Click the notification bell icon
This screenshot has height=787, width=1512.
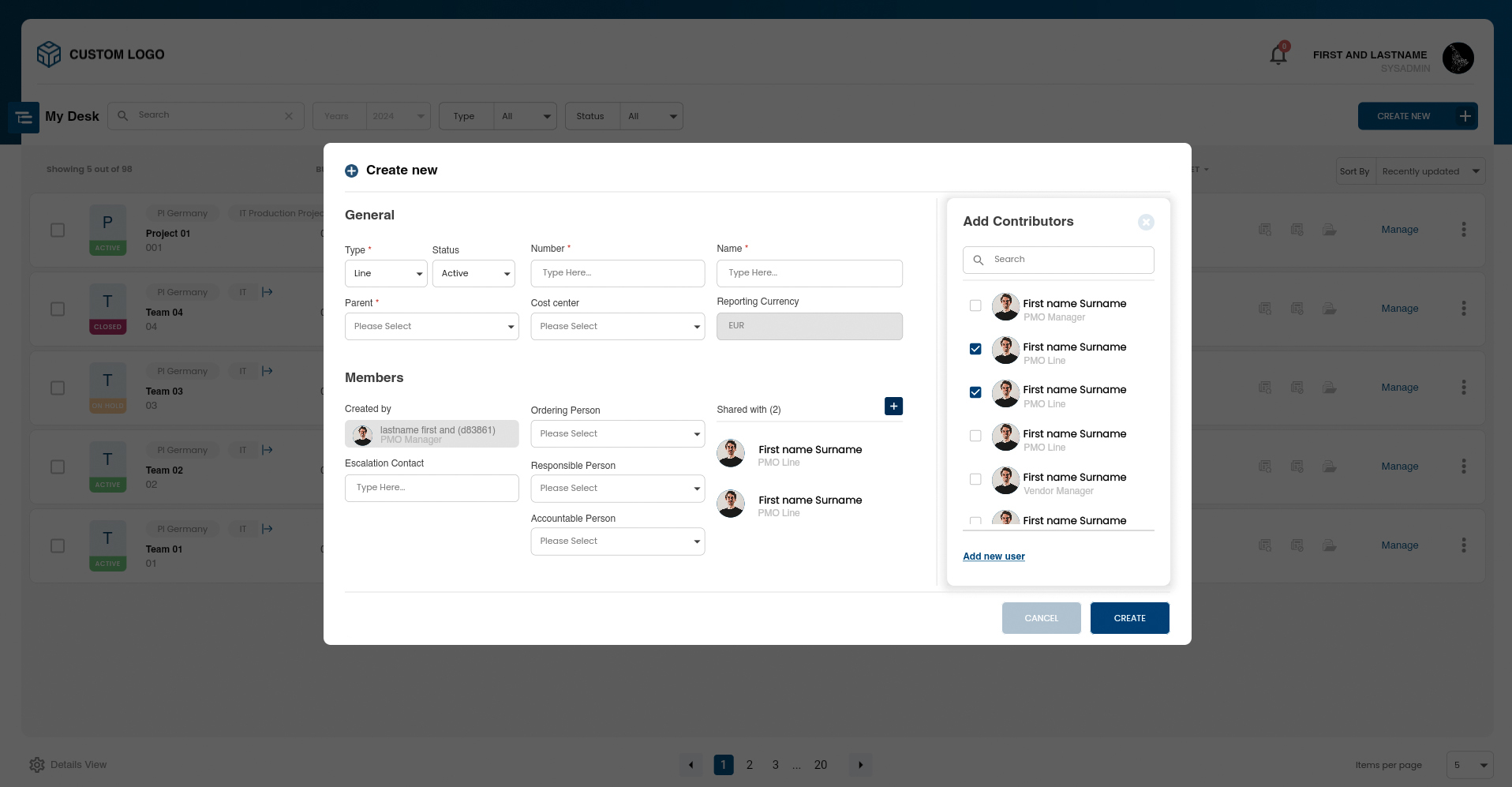[x=1278, y=55]
